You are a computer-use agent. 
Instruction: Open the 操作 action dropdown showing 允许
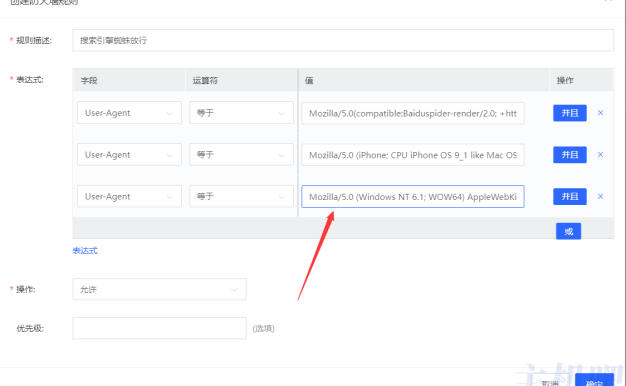pyautogui.click(x=159, y=289)
